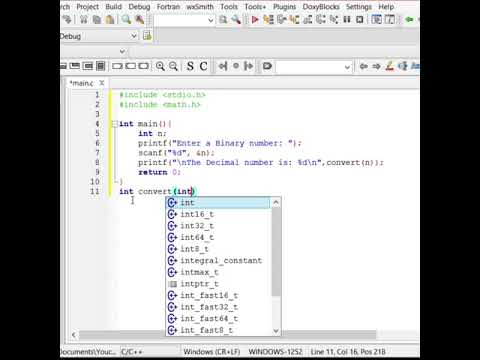Click autocomplete list scroll down arrow
Viewport: 480px width, 360px height.
276,331
